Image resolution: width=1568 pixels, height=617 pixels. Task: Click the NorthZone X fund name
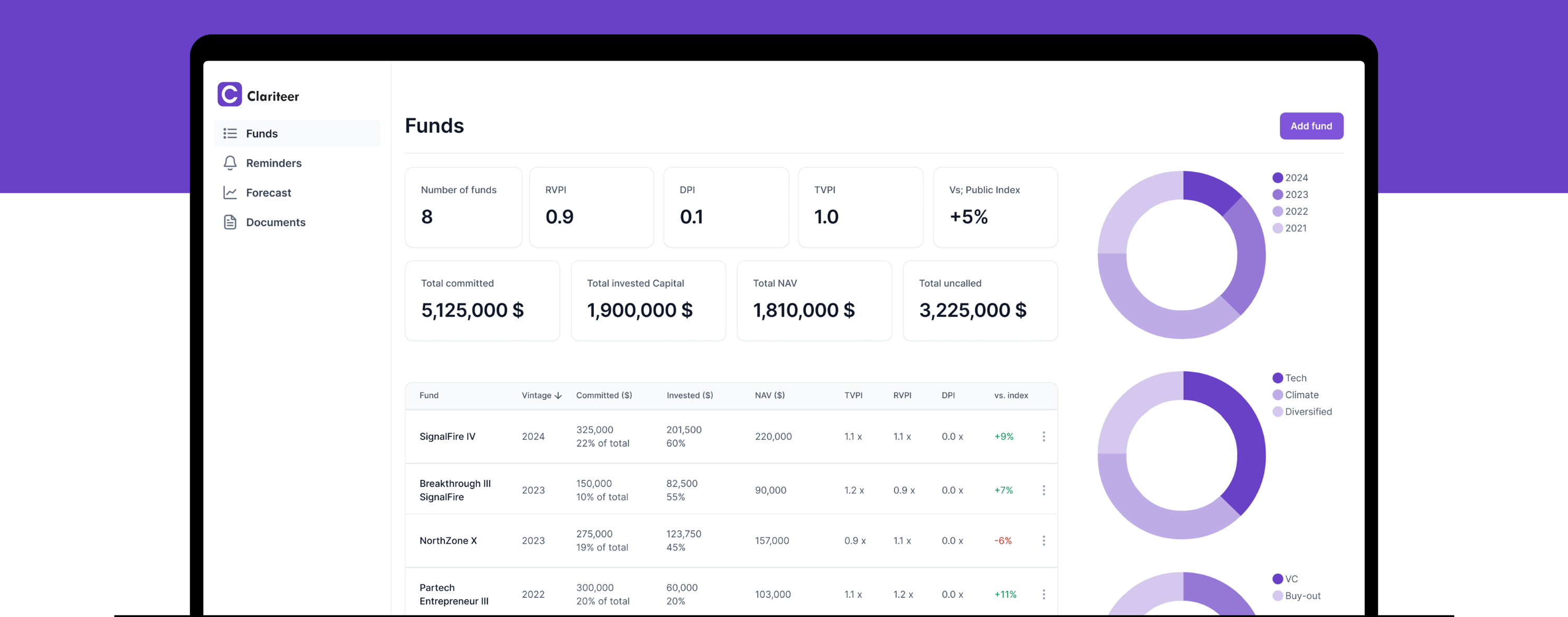pyautogui.click(x=448, y=541)
